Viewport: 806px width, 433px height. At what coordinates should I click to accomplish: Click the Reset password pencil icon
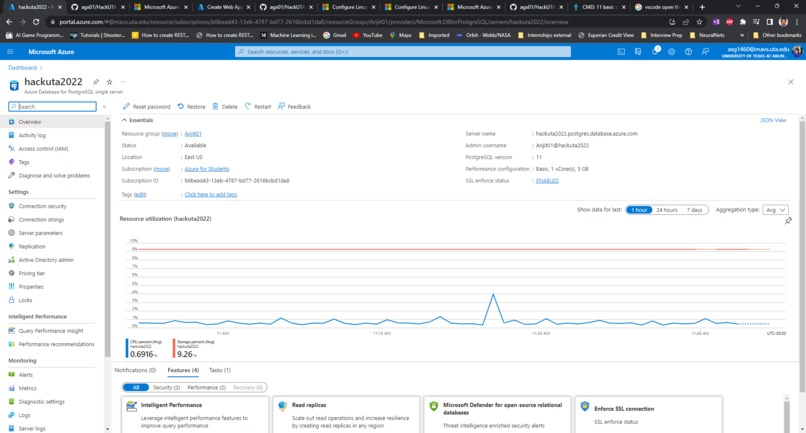tap(126, 106)
